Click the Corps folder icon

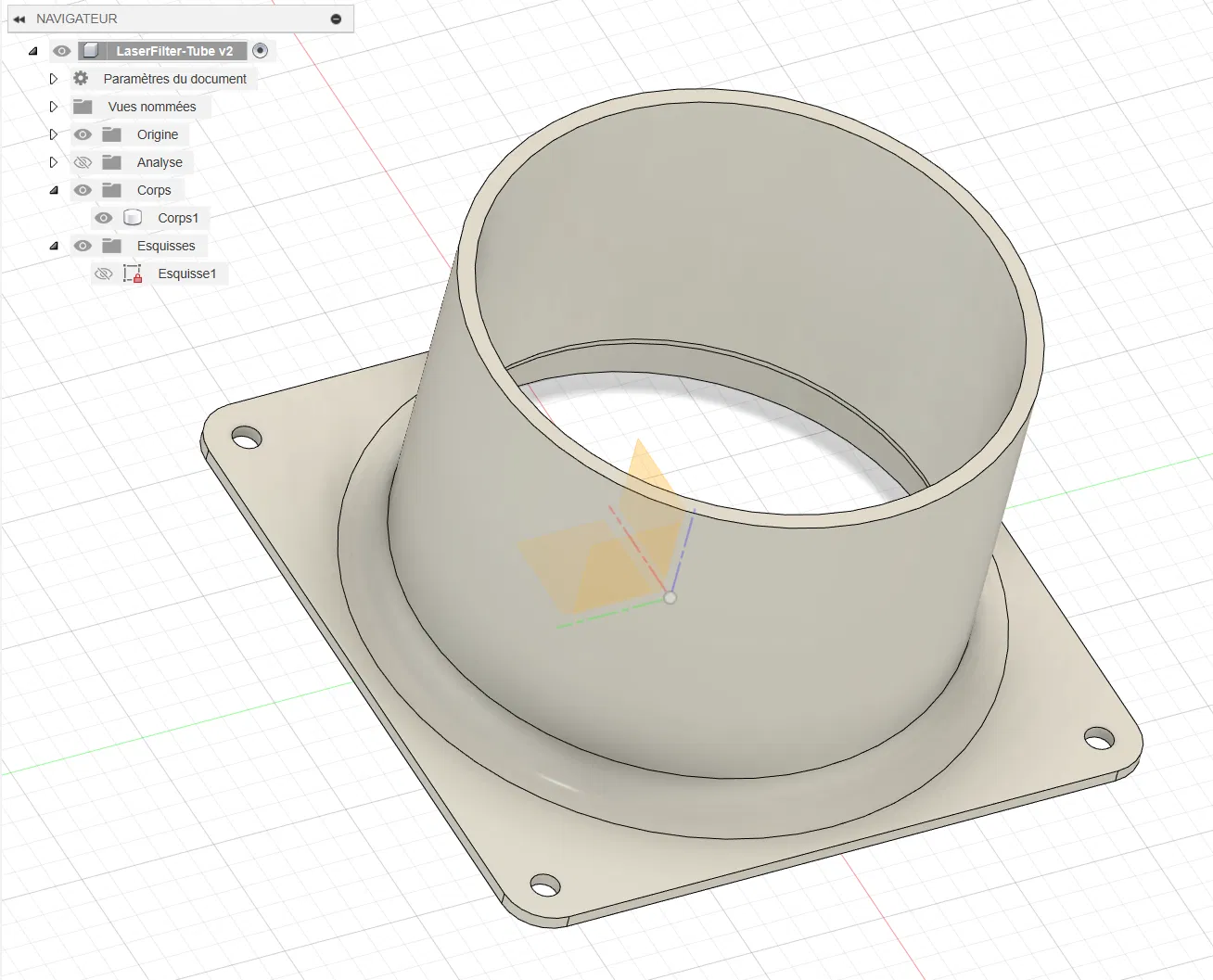click(x=112, y=190)
